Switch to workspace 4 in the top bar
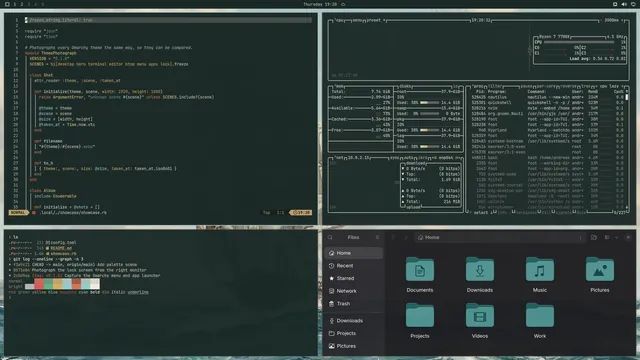 tap(36, 4)
